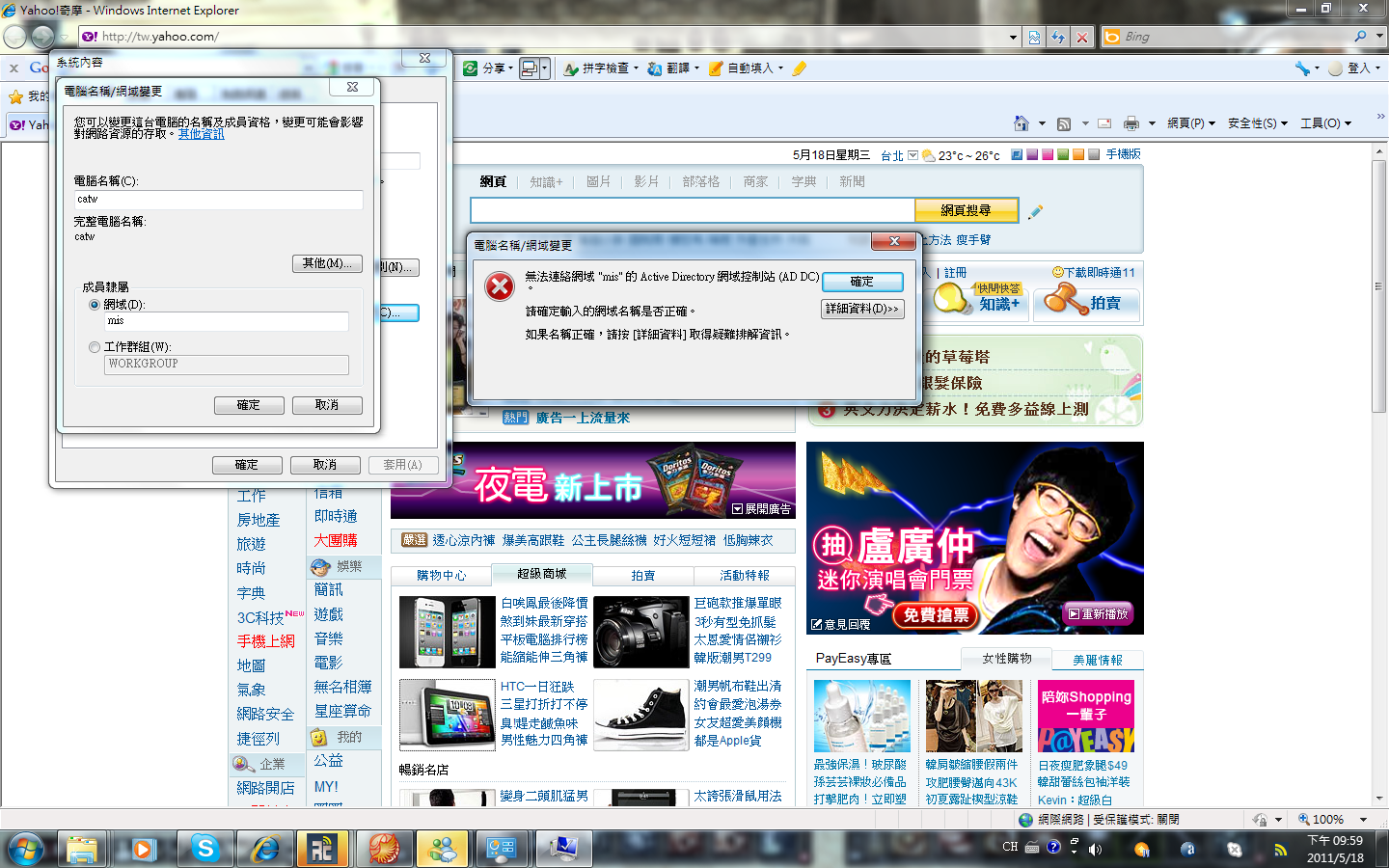Click the Windows Start orb
Image resolution: width=1389 pixels, height=868 pixels.
coord(26,849)
